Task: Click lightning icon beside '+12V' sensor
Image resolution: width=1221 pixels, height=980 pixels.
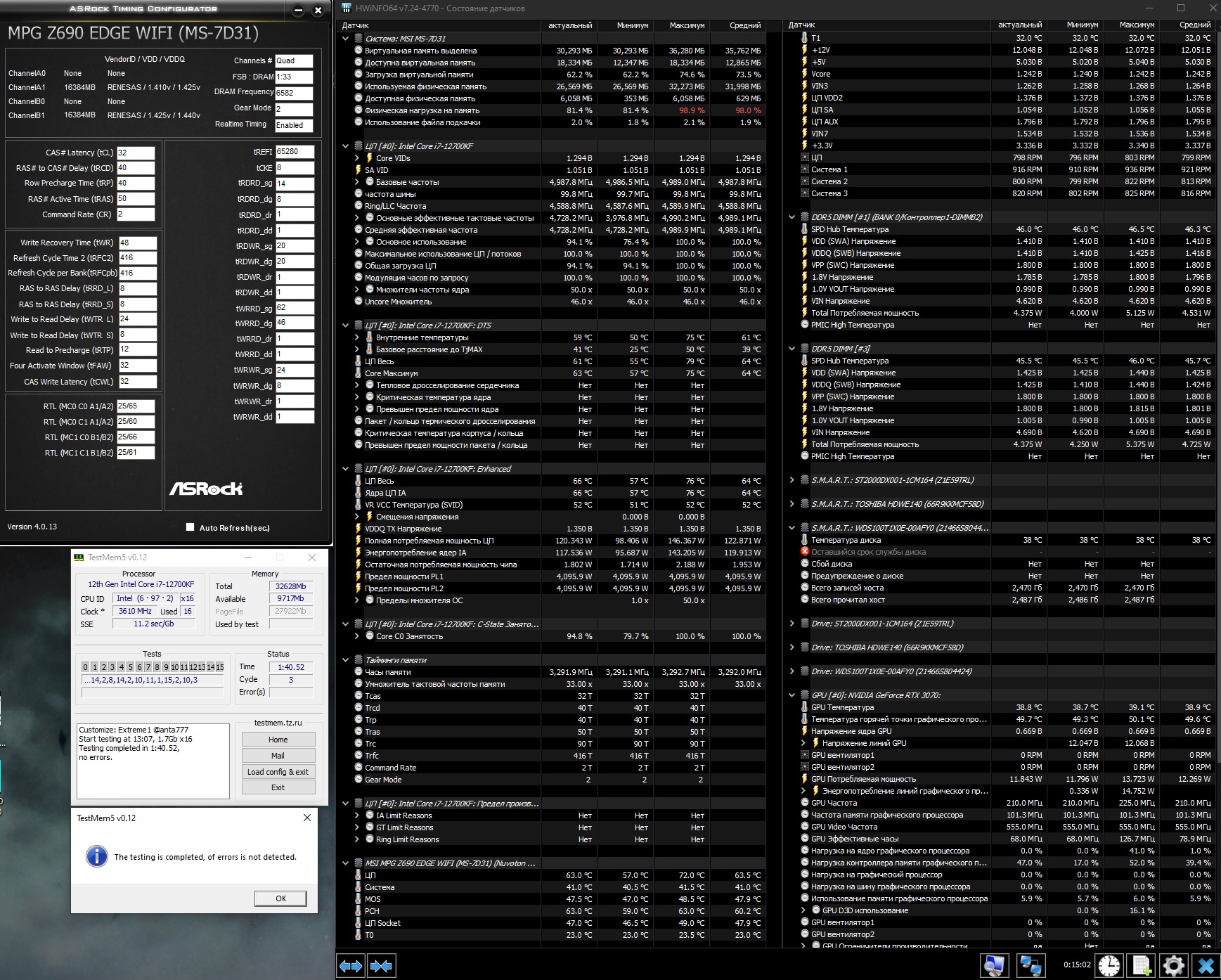Action: [x=805, y=50]
